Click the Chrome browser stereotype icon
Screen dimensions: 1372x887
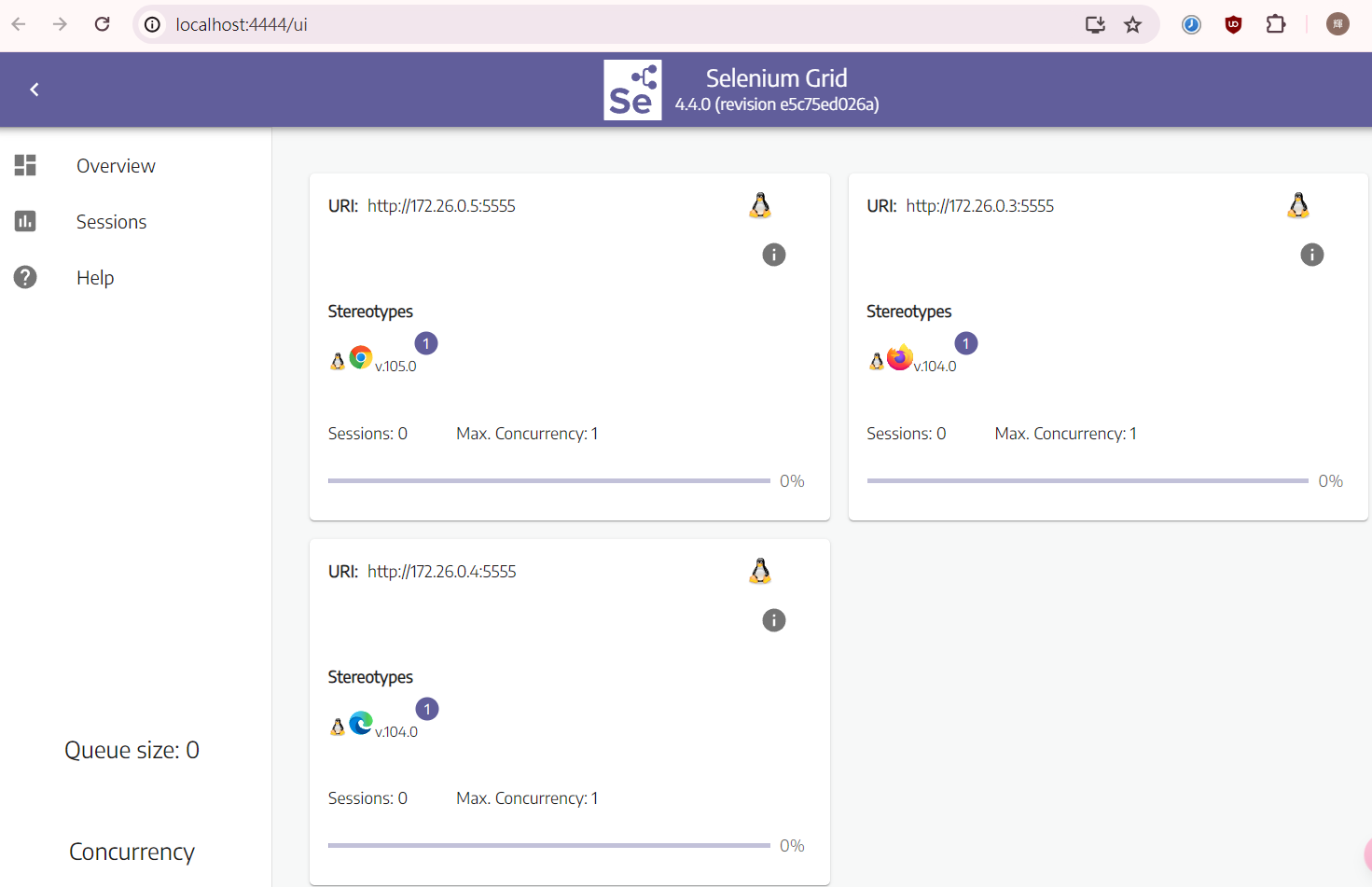(361, 357)
